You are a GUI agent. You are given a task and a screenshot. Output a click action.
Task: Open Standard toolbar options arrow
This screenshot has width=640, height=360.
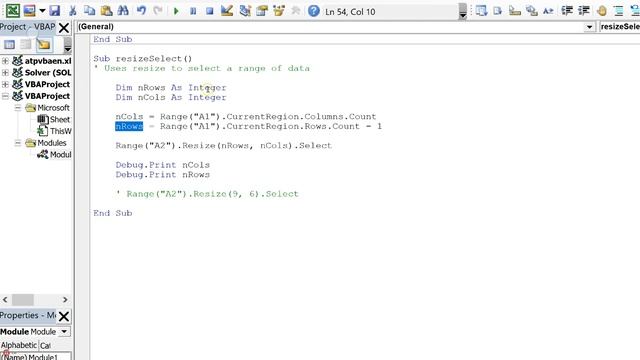point(462,11)
